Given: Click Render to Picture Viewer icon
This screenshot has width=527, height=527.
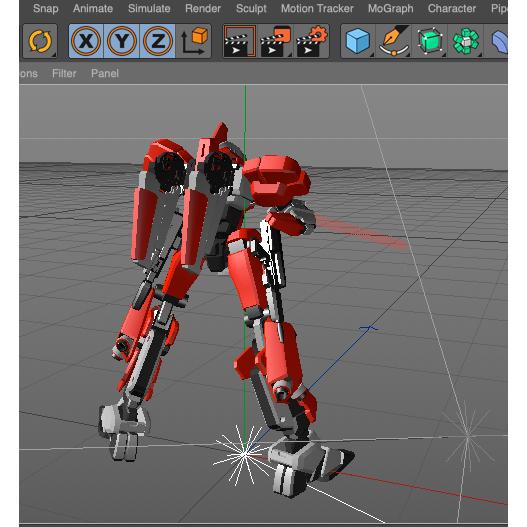Looking at the screenshot, I should 275,41.
